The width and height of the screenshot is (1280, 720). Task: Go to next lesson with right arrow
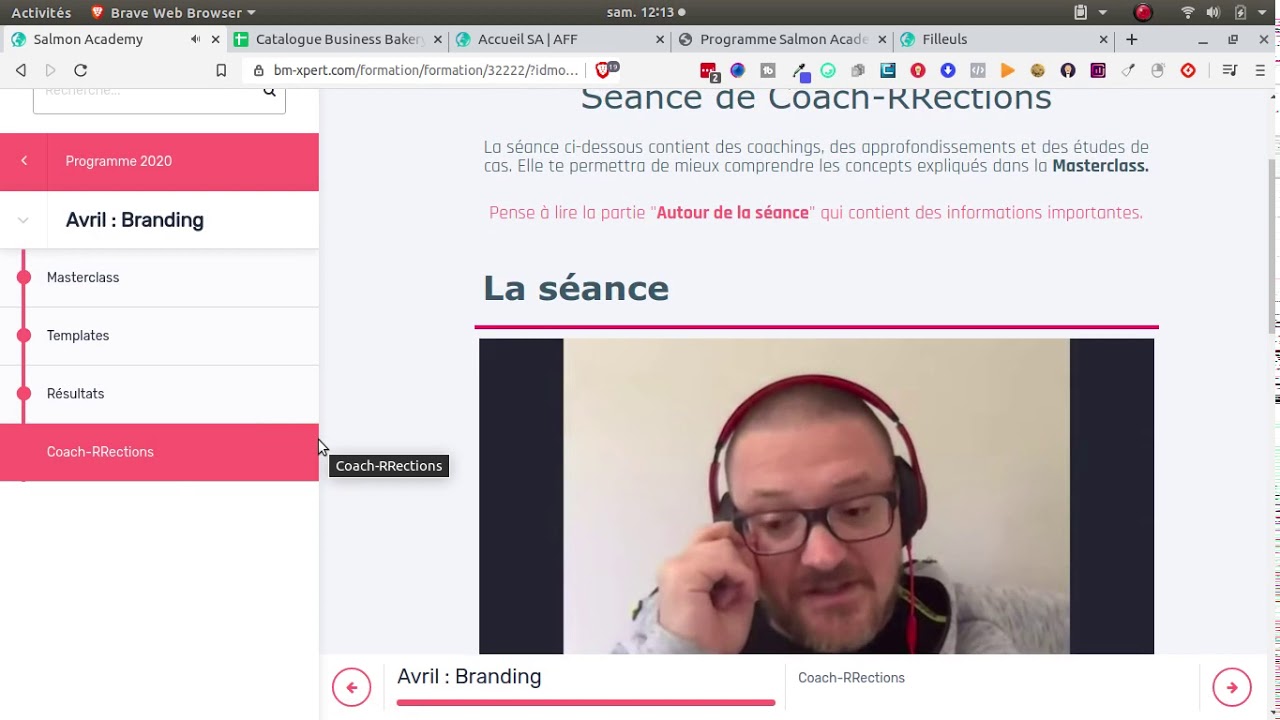[1231, 687]
